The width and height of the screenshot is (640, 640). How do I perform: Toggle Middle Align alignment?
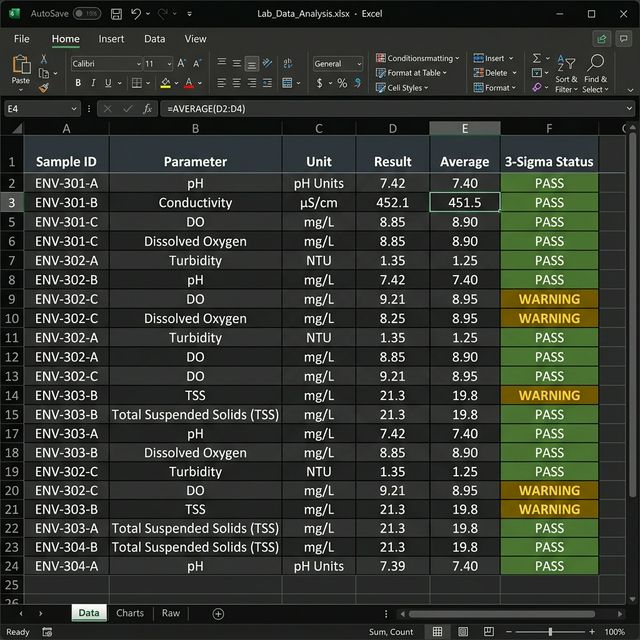click(237, 63)
